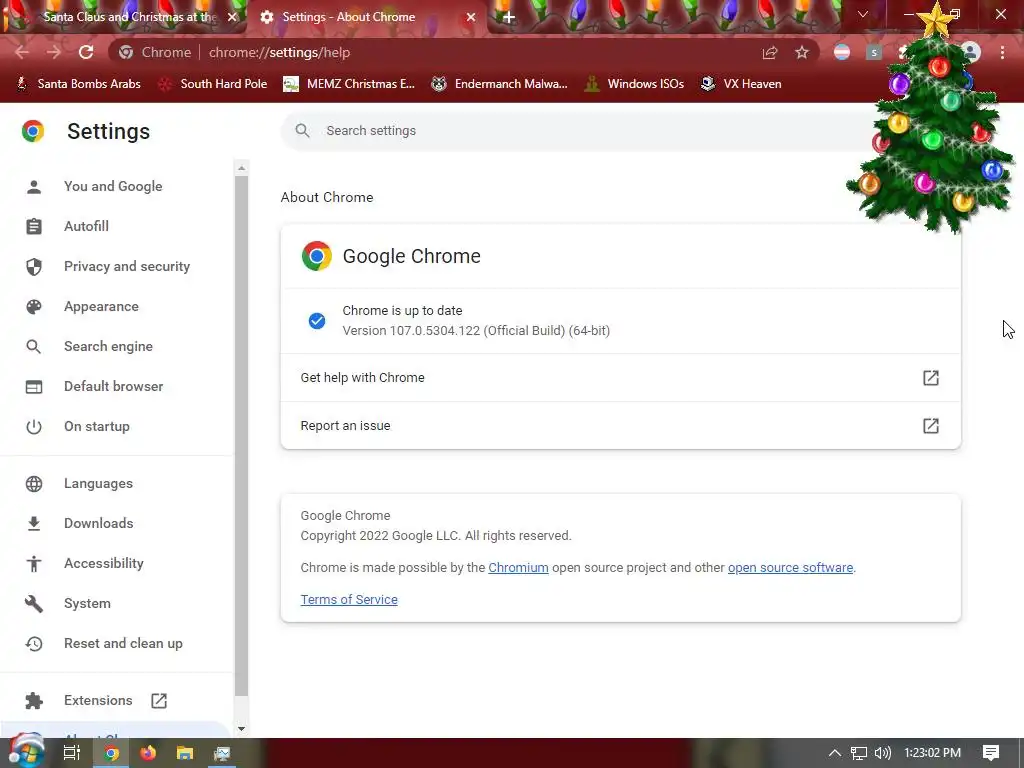Open the gray S extension icon
1024x768 pixels.
tap(874, 52)
